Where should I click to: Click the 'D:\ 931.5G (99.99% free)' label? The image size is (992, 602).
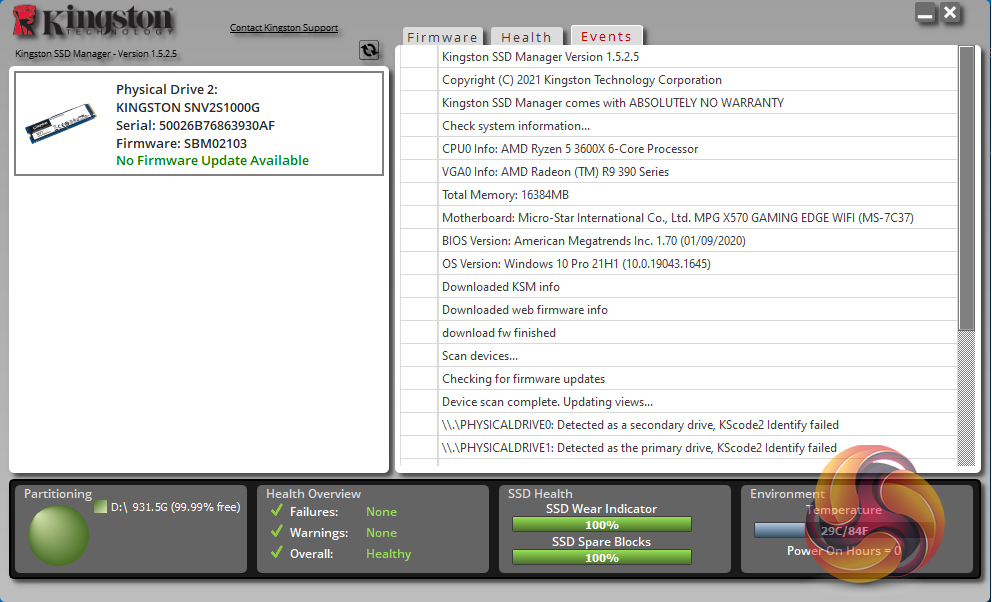tap(176, 507)
